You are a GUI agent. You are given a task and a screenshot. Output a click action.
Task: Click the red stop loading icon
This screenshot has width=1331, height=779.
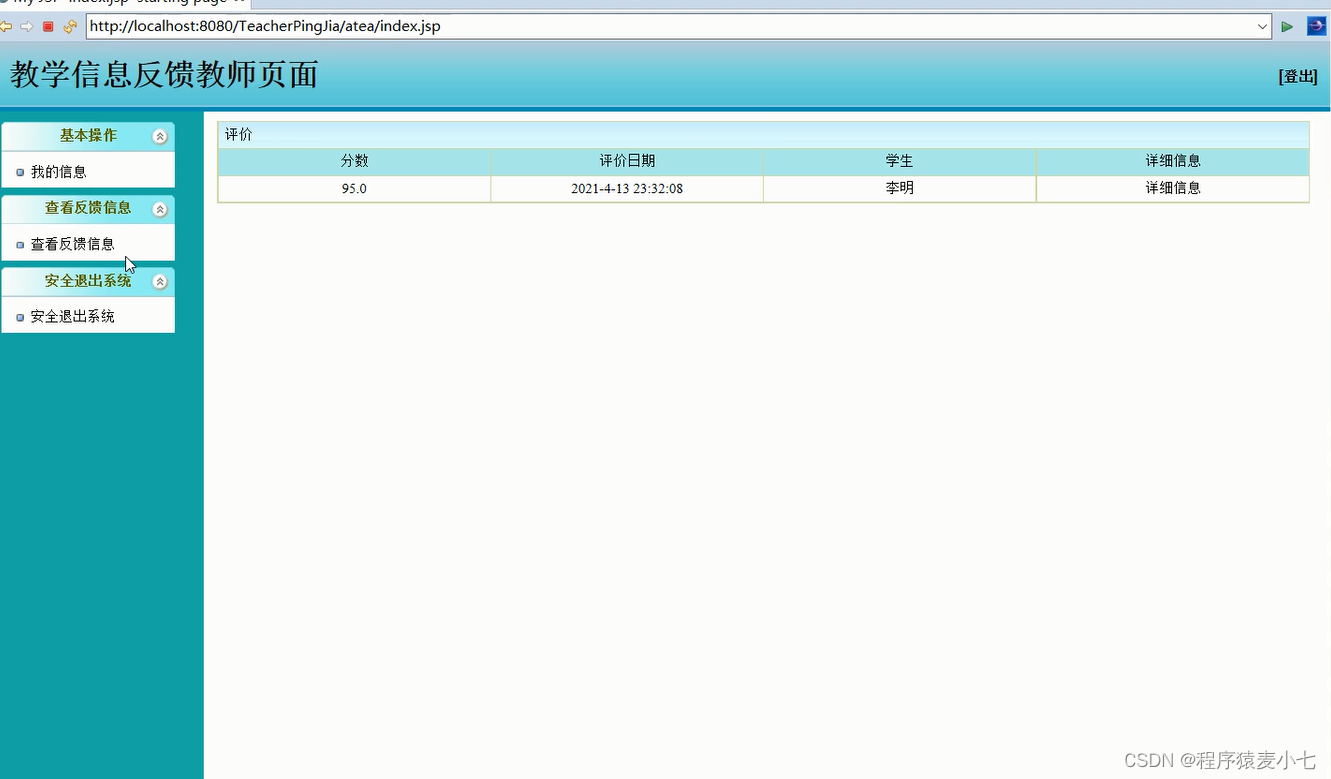[x=48, y=27]
